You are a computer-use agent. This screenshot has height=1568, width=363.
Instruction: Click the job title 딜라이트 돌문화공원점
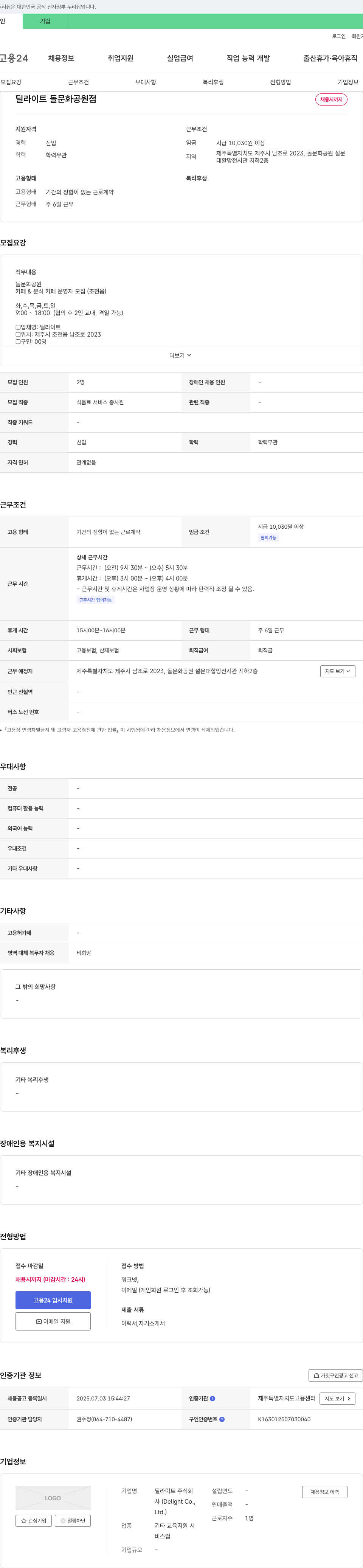[56, 99]
